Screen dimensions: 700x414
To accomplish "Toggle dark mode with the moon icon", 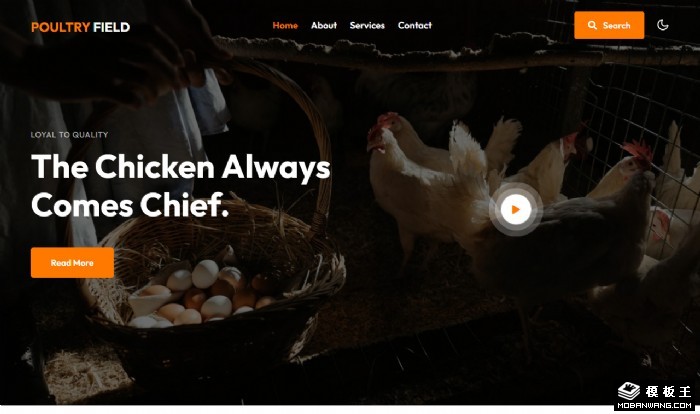I will click(662, 25).
